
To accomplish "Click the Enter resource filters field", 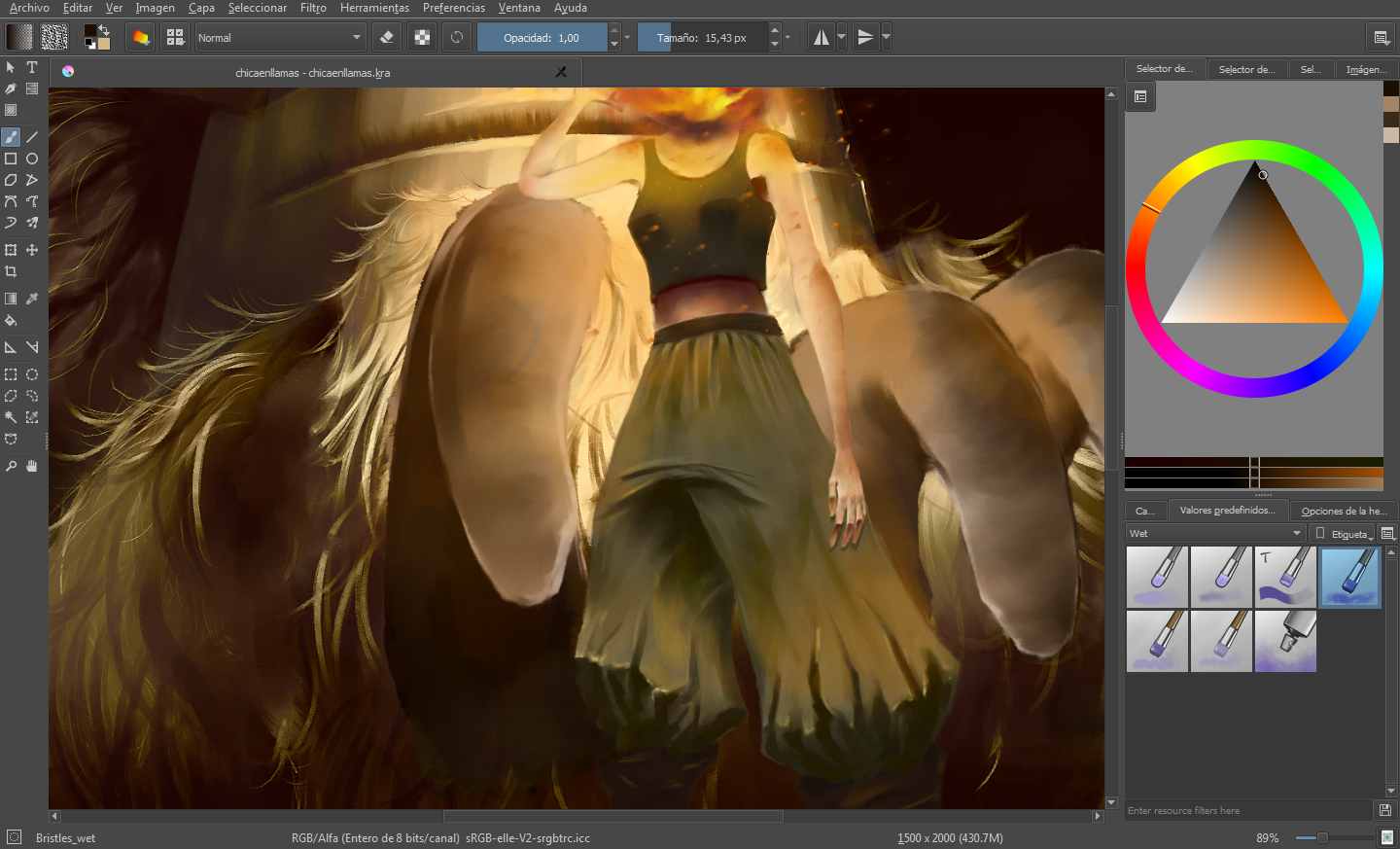I will tap(1248, 810).
